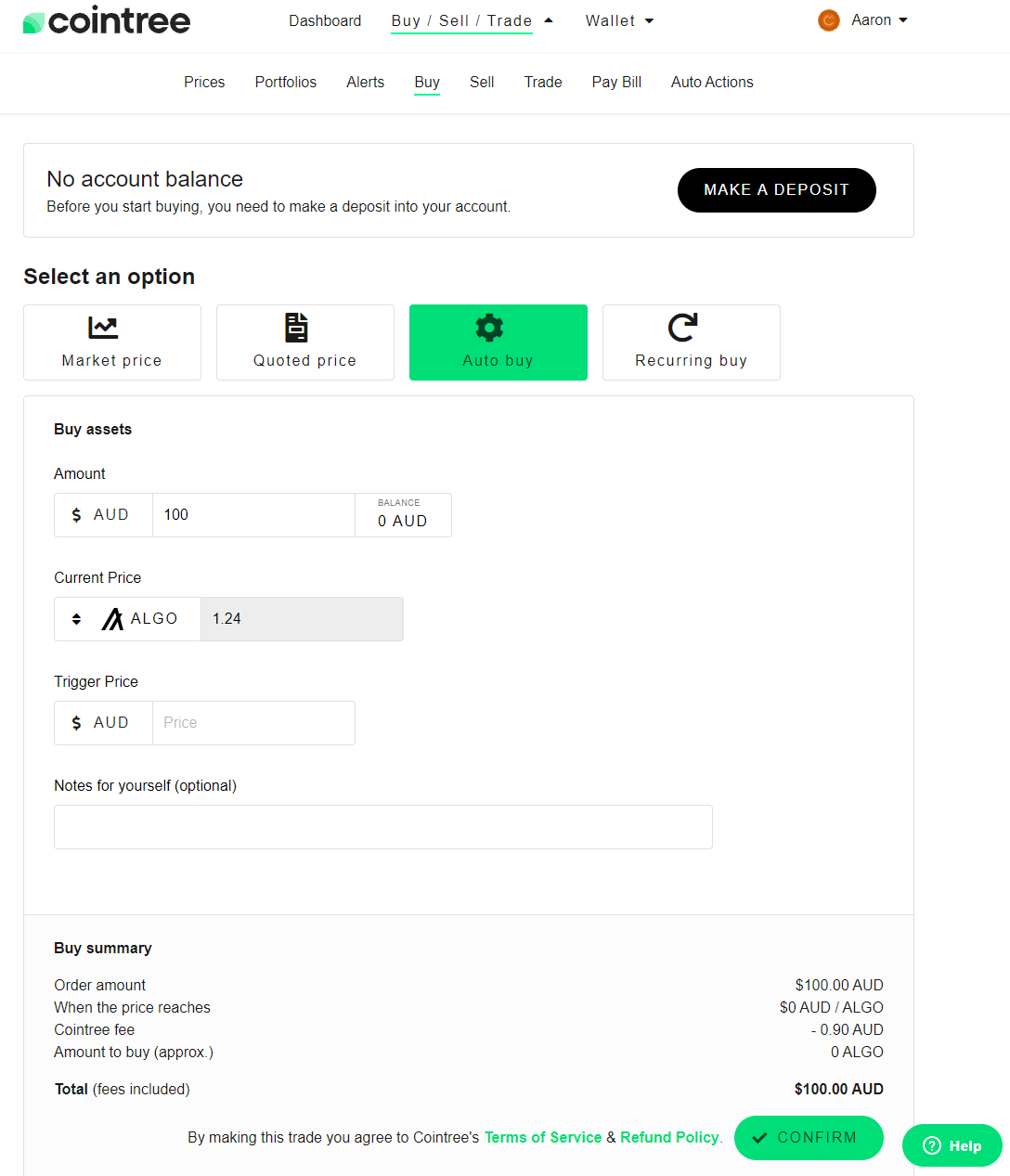Click the Confirm button

pyautogui.click(x=809, y=1138)
